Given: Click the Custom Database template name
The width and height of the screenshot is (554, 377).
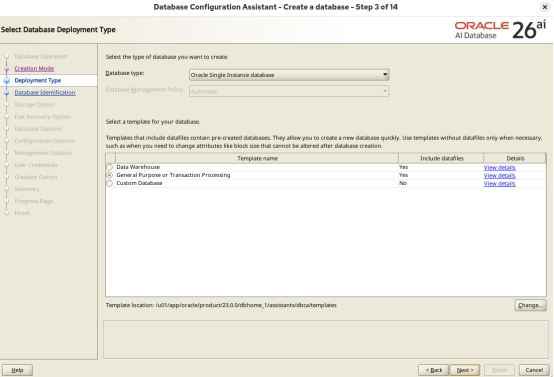Looking at the screenshot, I should pos(139,183).
